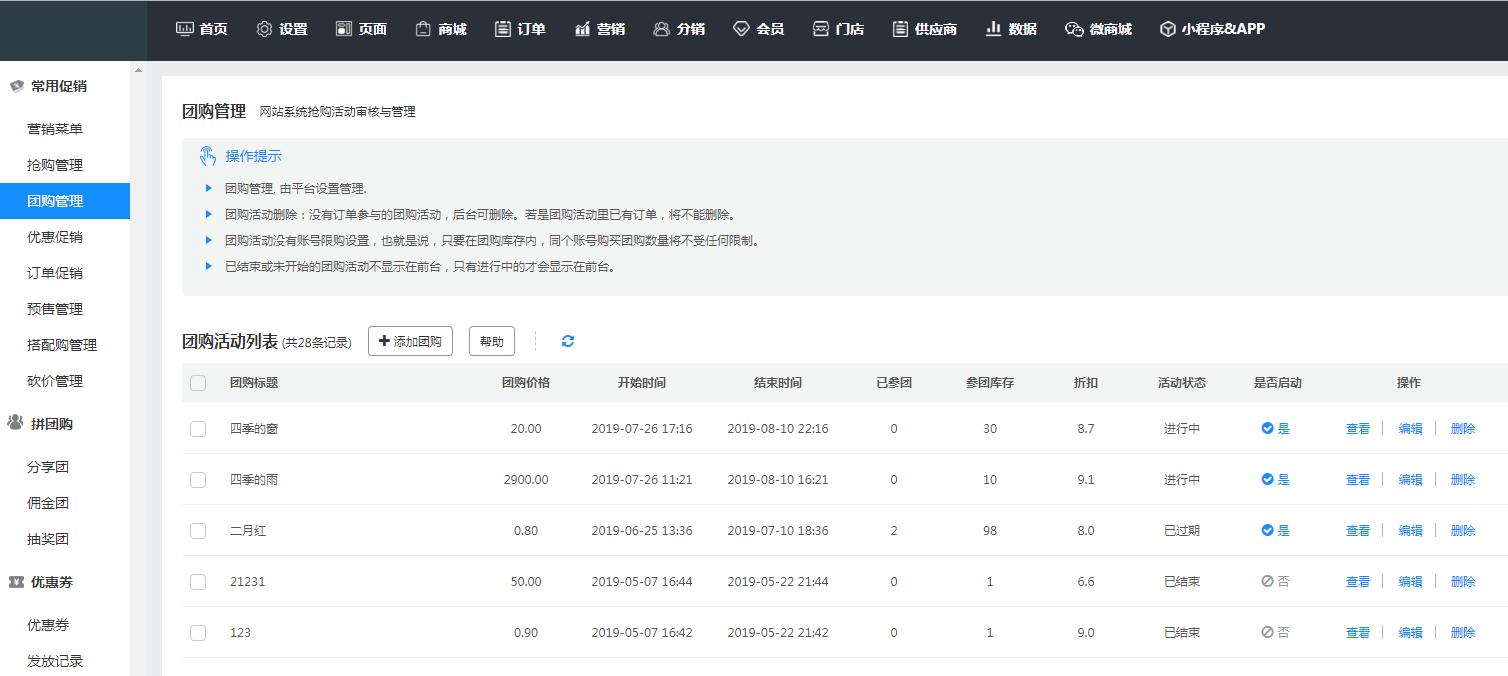Image resolution: width=1508 pixels, height=676 pixels.
Task: Collapse the 常用促销 sidebar section
Action: pos(58,86)
